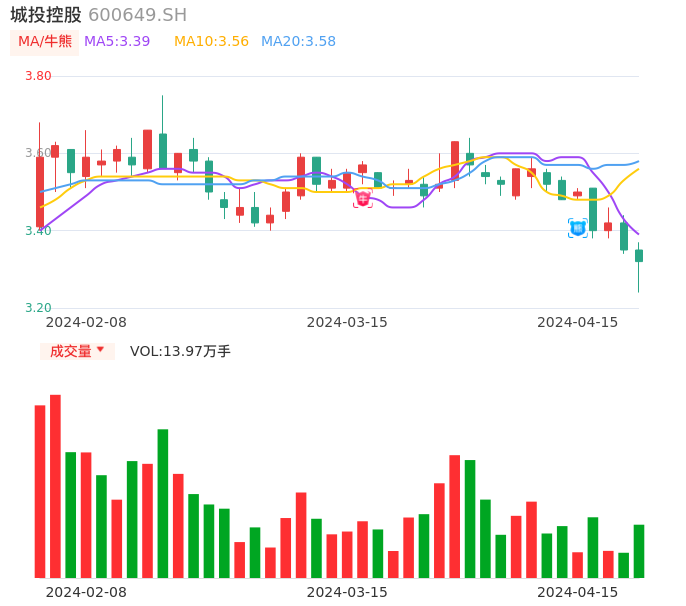The width and height of the screenshot is (686, 606).
Task: Click the red bull (牛) signal marker
Action: (362, 198)
